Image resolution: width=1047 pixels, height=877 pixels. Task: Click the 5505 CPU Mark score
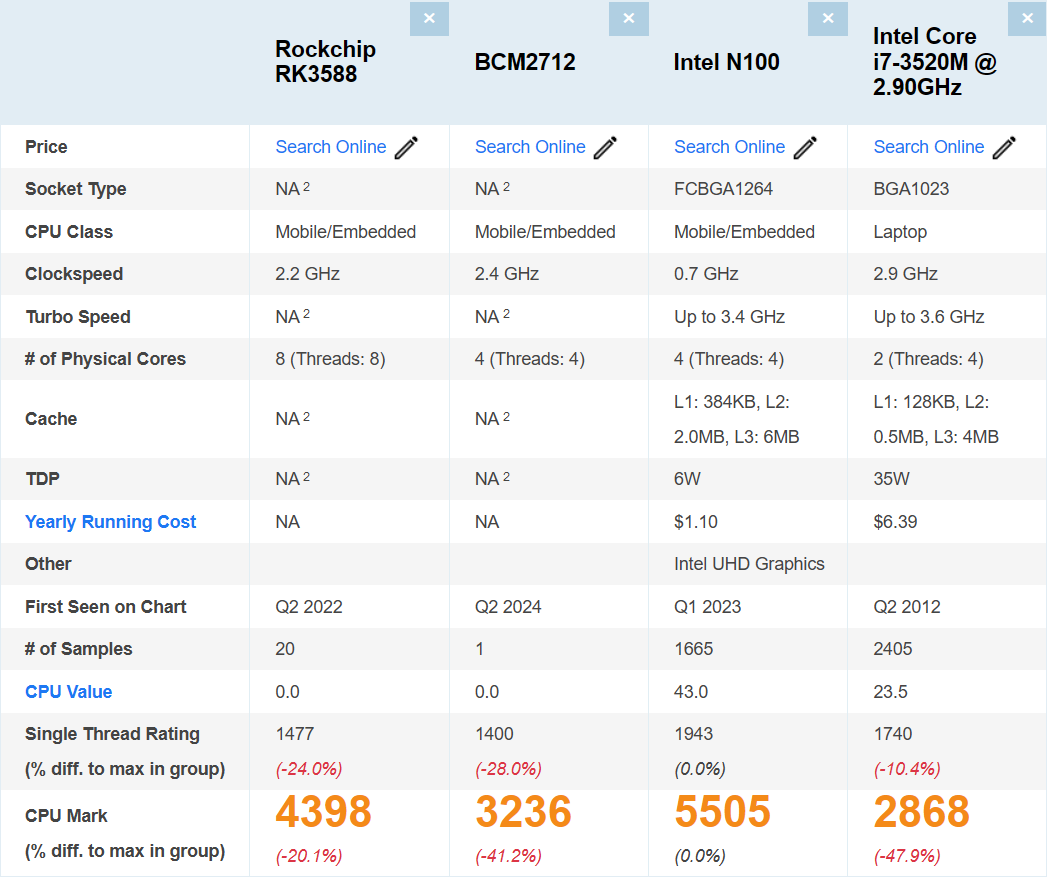coord(722,813)
